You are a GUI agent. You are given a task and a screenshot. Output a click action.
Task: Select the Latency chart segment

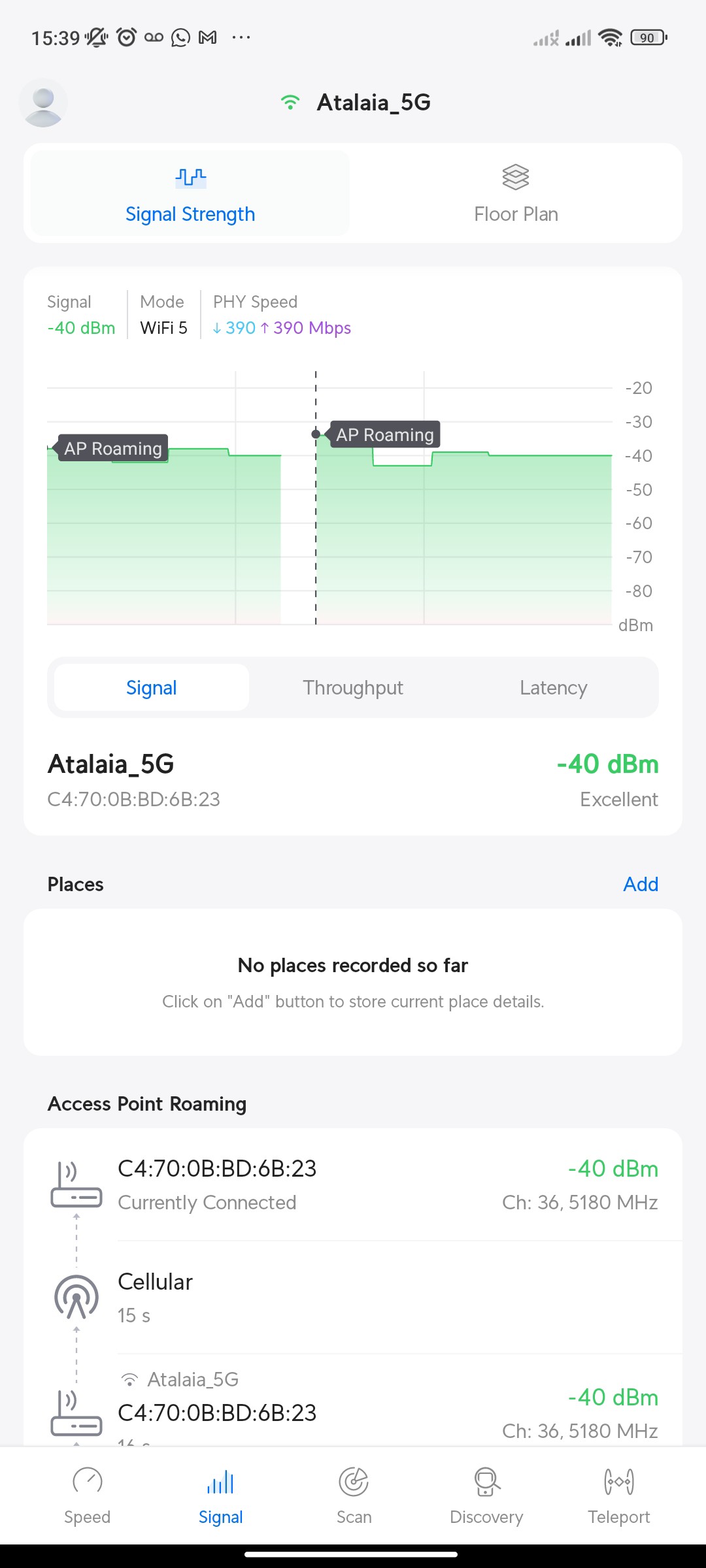click(x=553, y=687)
